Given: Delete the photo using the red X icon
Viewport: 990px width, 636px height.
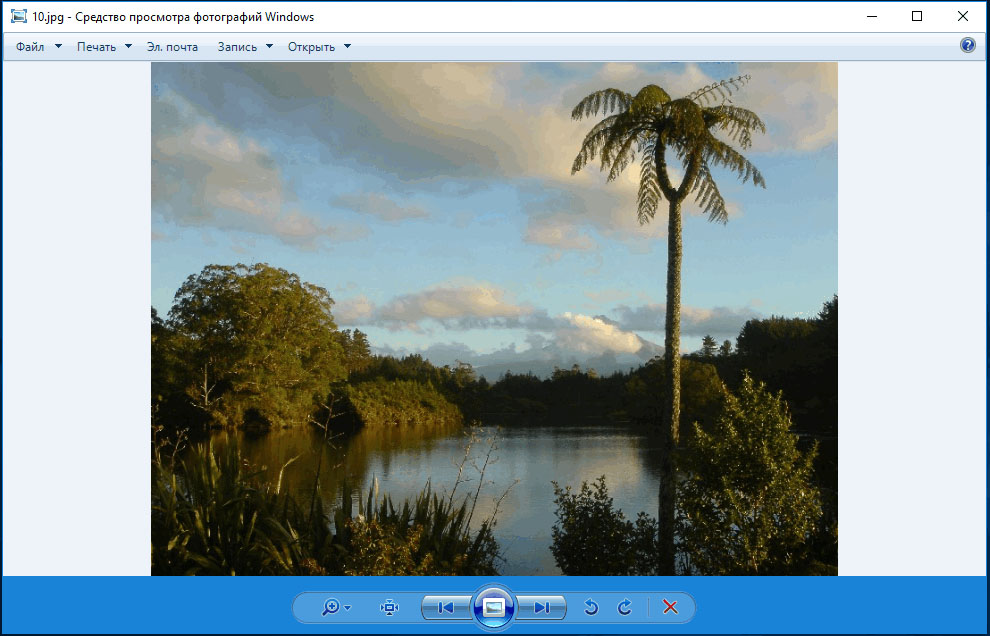Looking at the screenshot, I should coord(670,607).
